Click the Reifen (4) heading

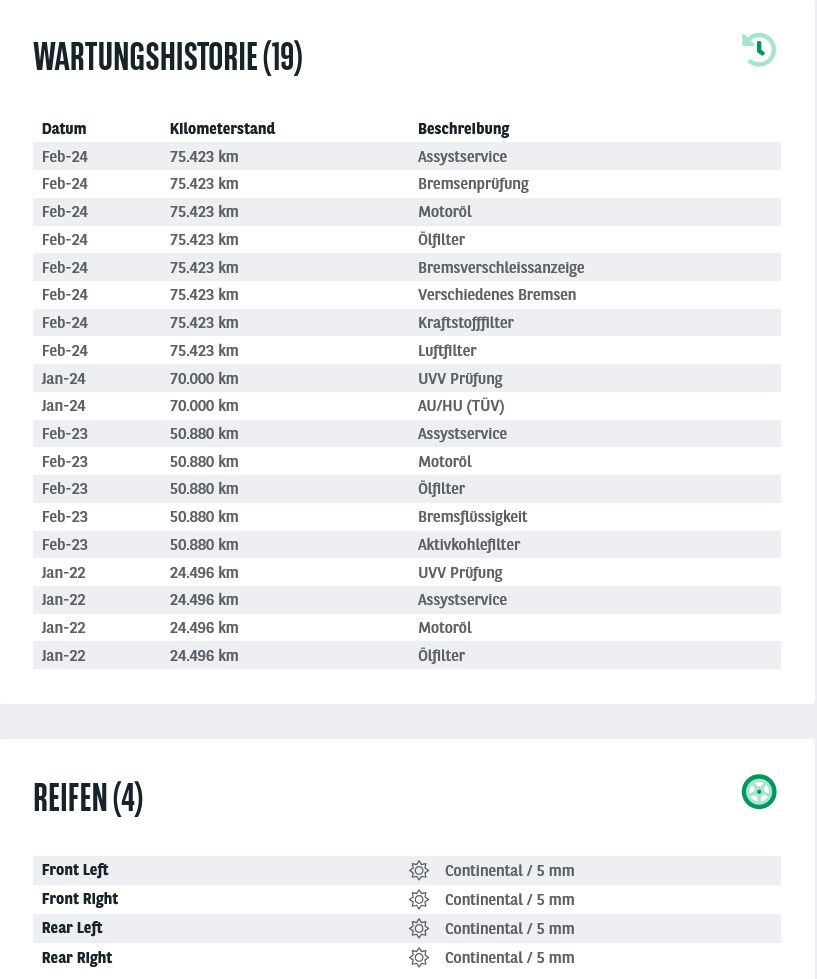[x=88, y=798]
